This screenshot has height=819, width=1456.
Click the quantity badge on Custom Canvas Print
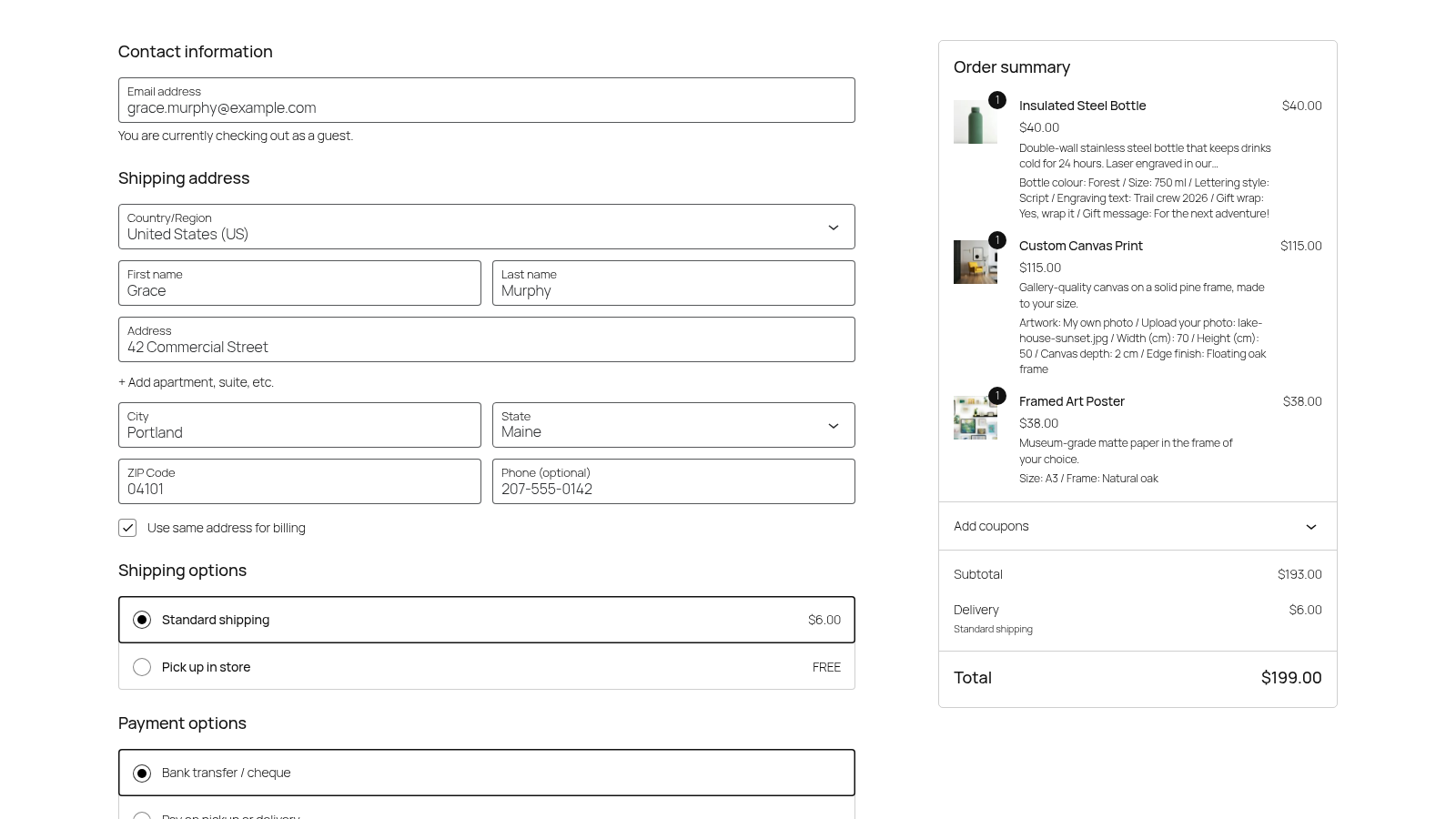(x=997, y=240)
